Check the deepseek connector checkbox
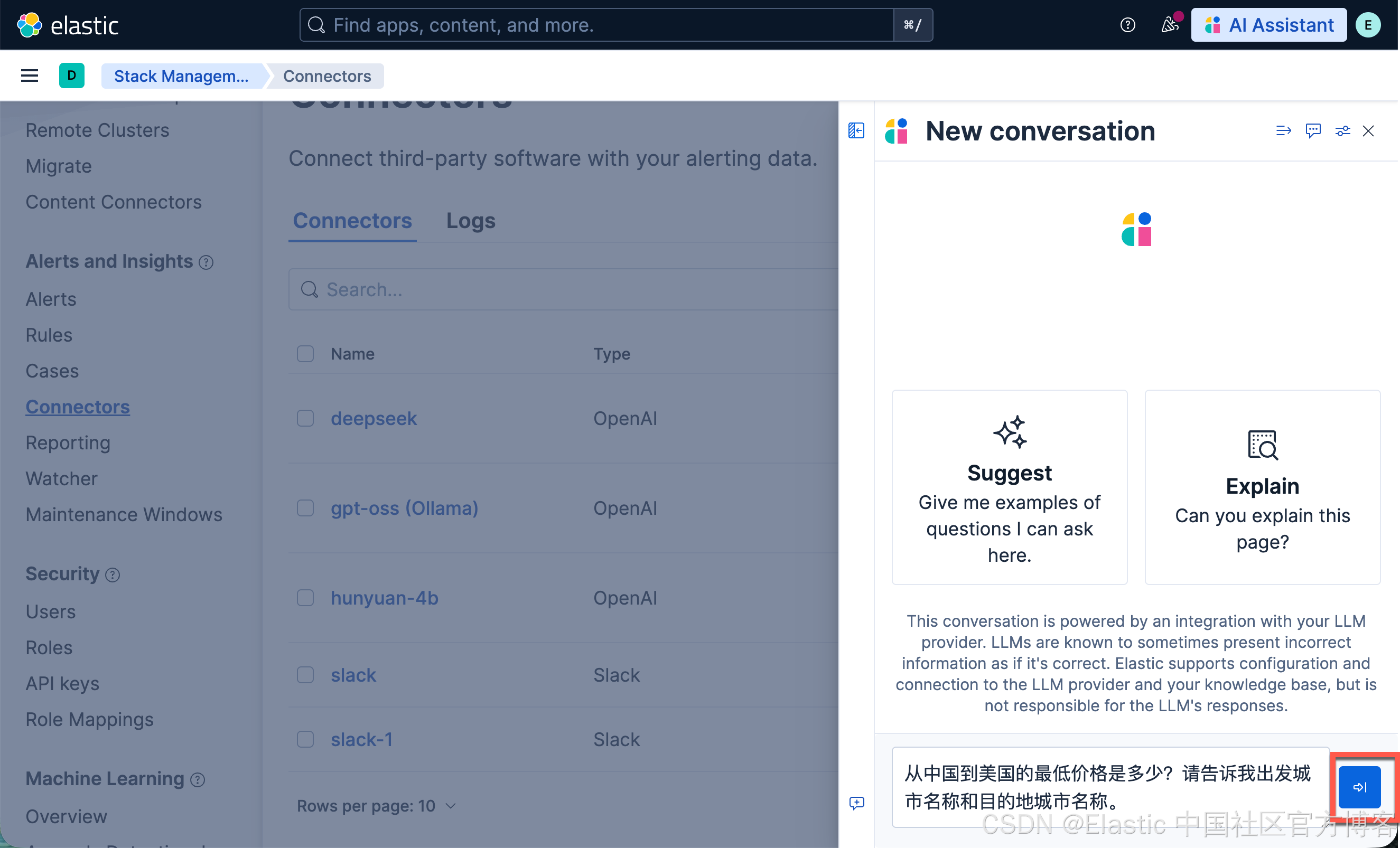 (x=305, y=419)
